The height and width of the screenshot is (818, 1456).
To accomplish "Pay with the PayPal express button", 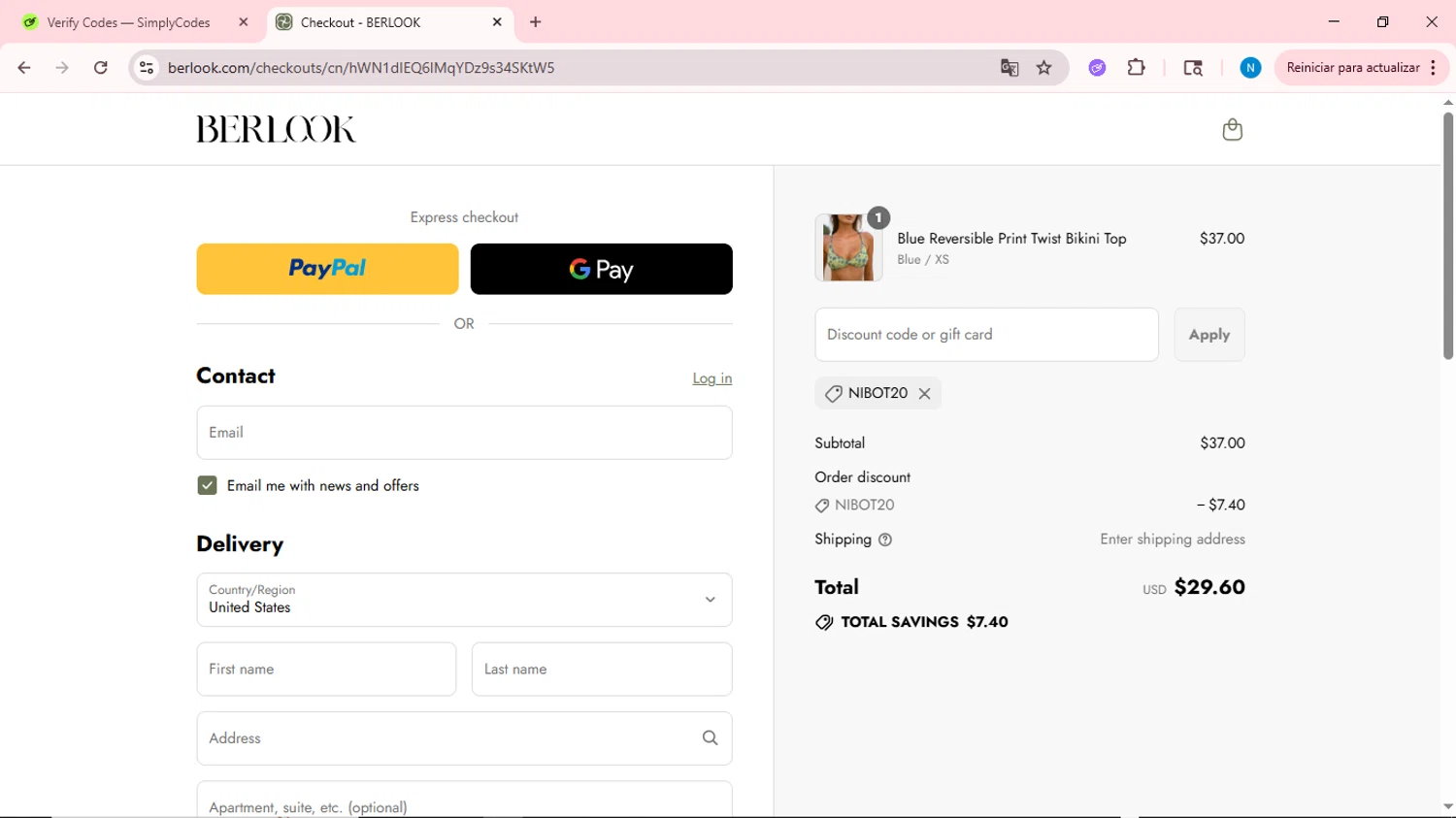I will (x=327, y=269).
